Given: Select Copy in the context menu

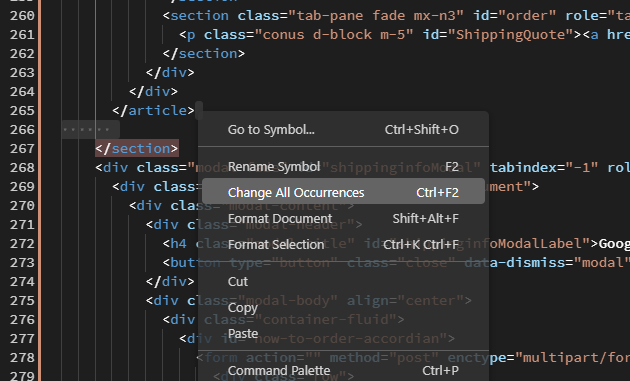Looking at the screenshot, I should pyautogui.click(x=344, y=307).
